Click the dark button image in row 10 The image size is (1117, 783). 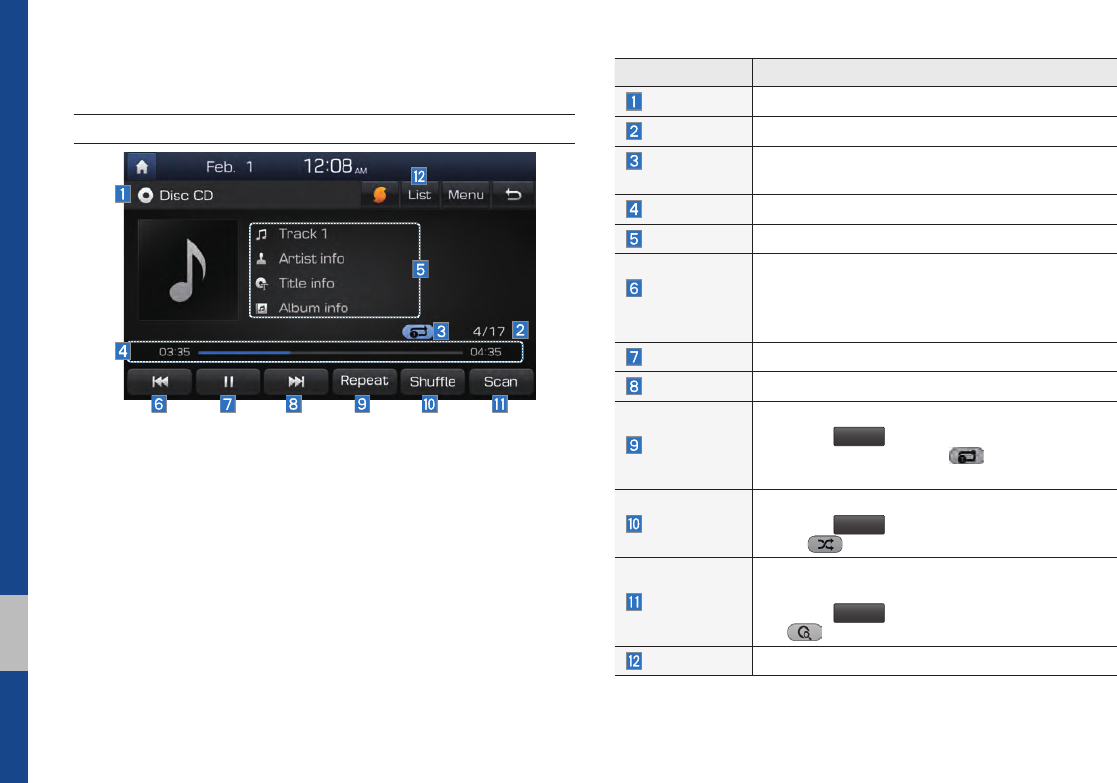tap(859, 524)
